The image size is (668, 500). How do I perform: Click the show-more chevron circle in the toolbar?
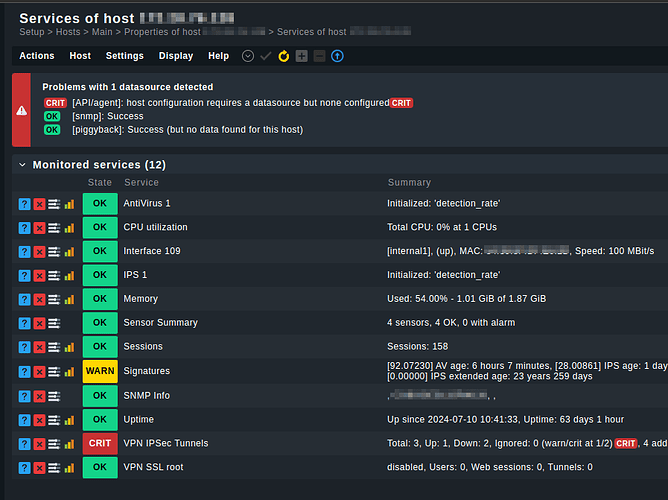248,57
